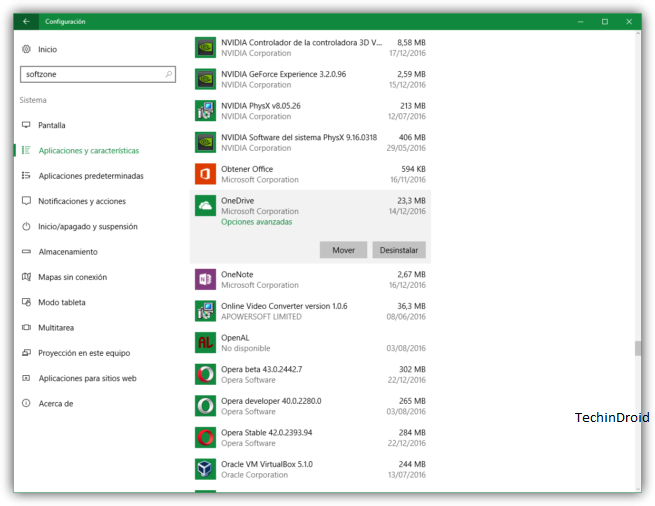The image size is (655, 506).
Task: Click the Online Video Converter icon
Action: 205,311
